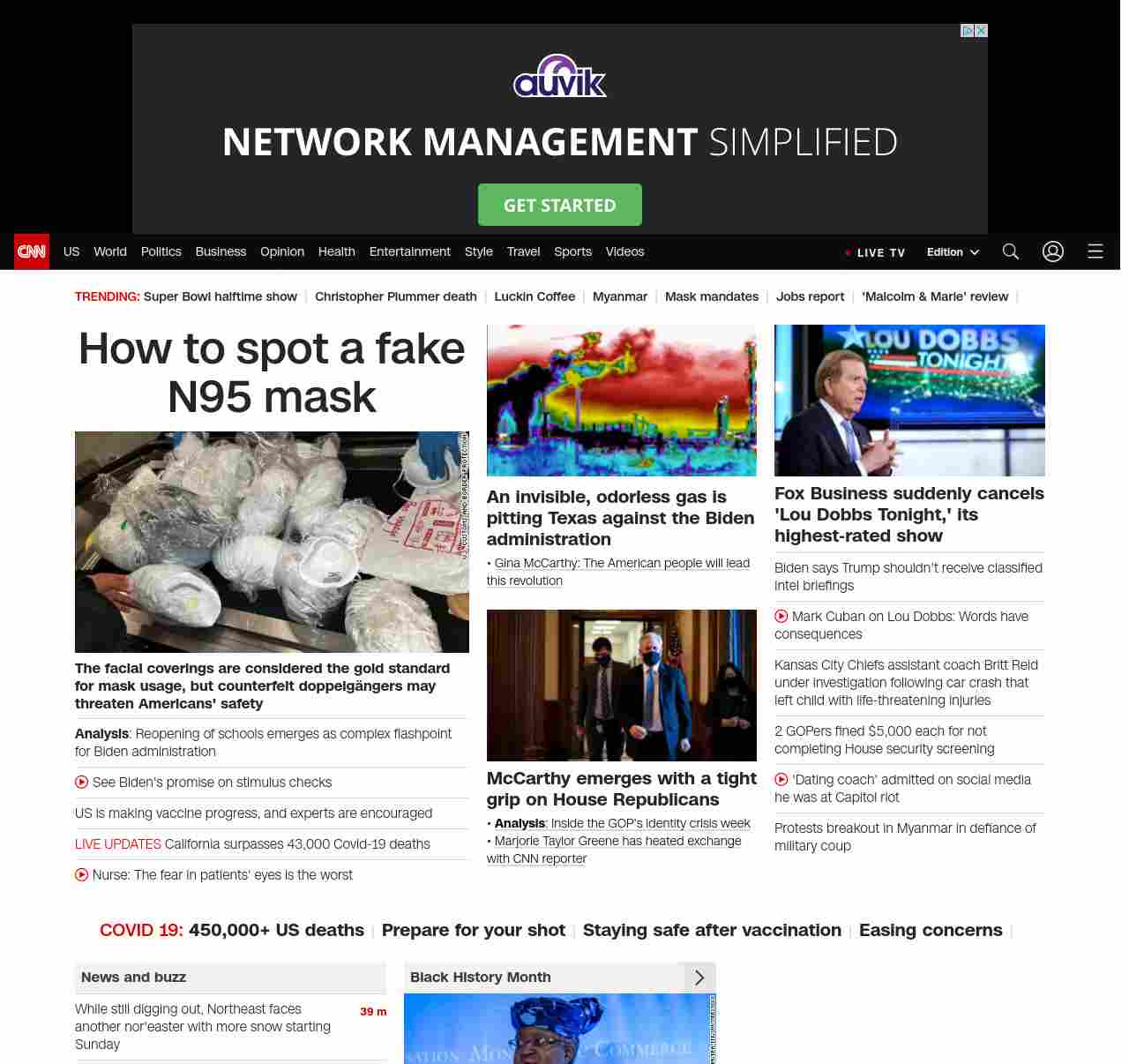Play Nurse: fear in patients' eyes video

tap(82, 875)
